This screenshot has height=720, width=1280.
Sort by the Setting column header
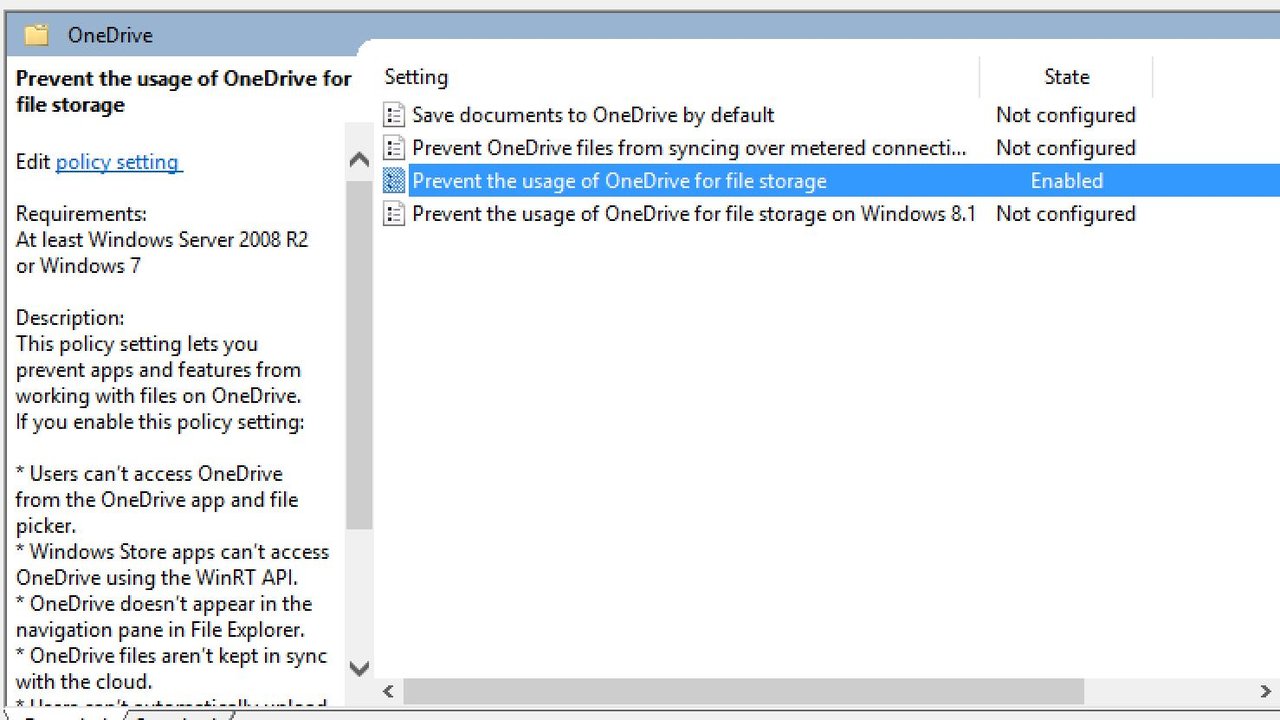coord(416,77)
